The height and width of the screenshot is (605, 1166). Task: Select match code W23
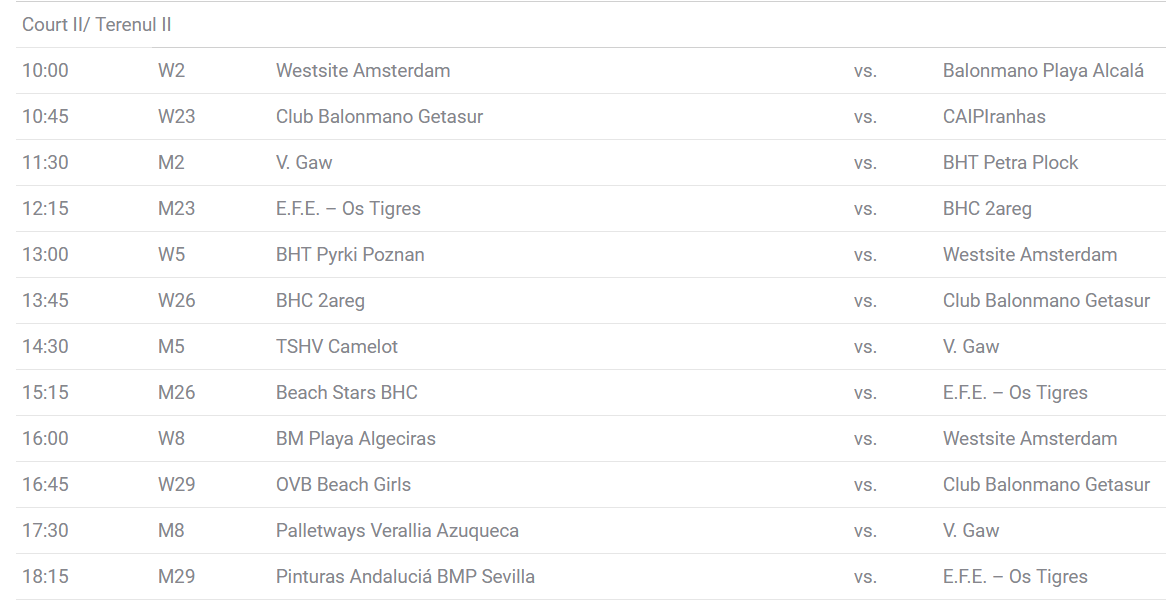177,117
